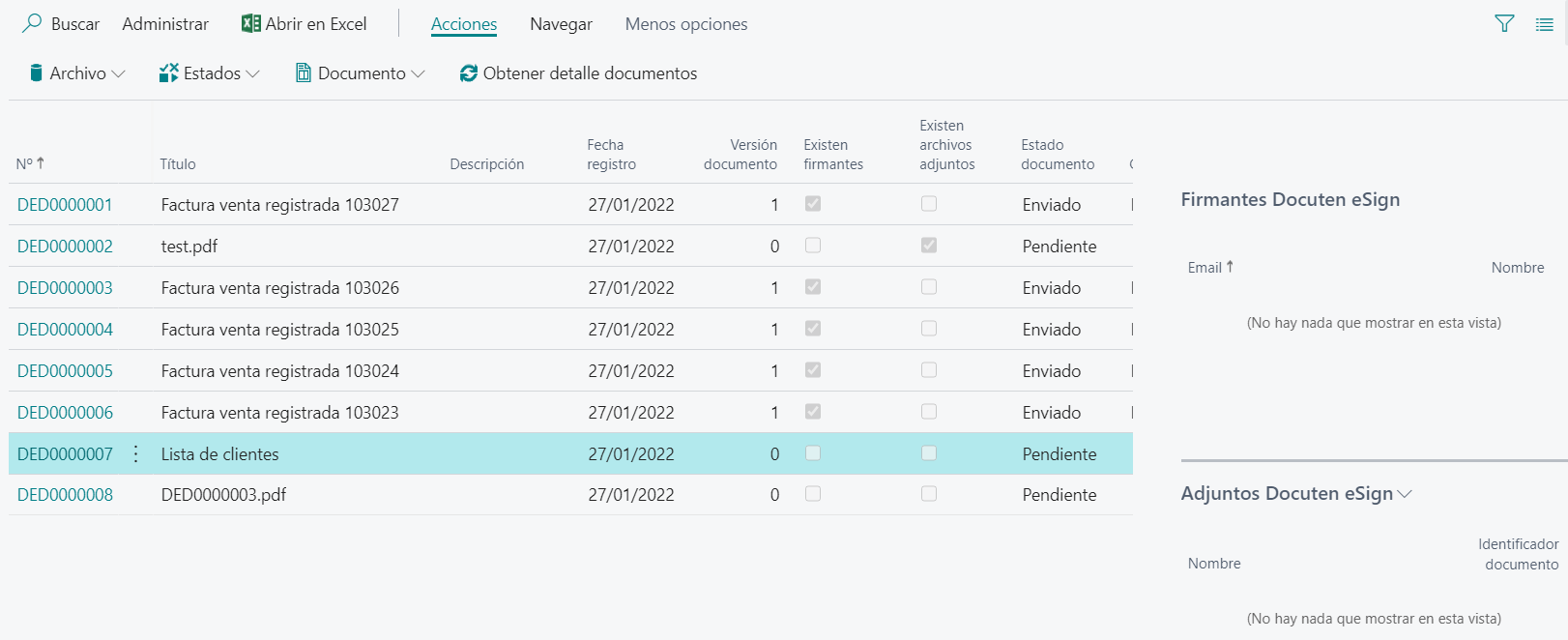Open document link DED0000003
Image resolution: width=1568 pixels, height=640 pixels.
coord(65,288)
